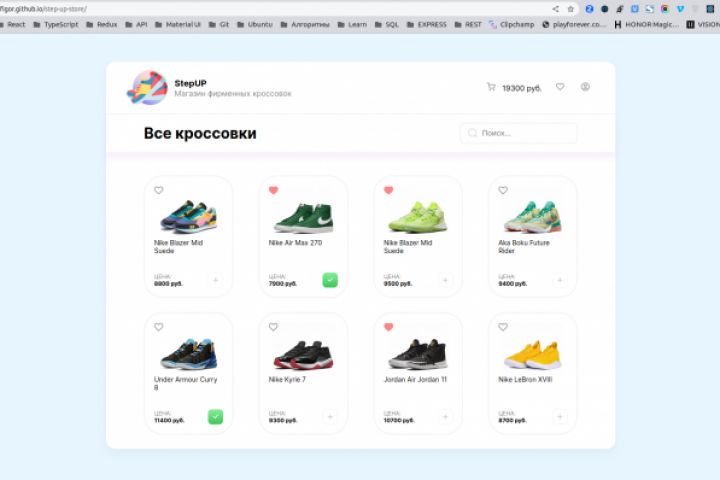The height and width of the screenshot is (480, 720).
Task: Click the blue circular question-mark extension icon
Action: point(590,9)
